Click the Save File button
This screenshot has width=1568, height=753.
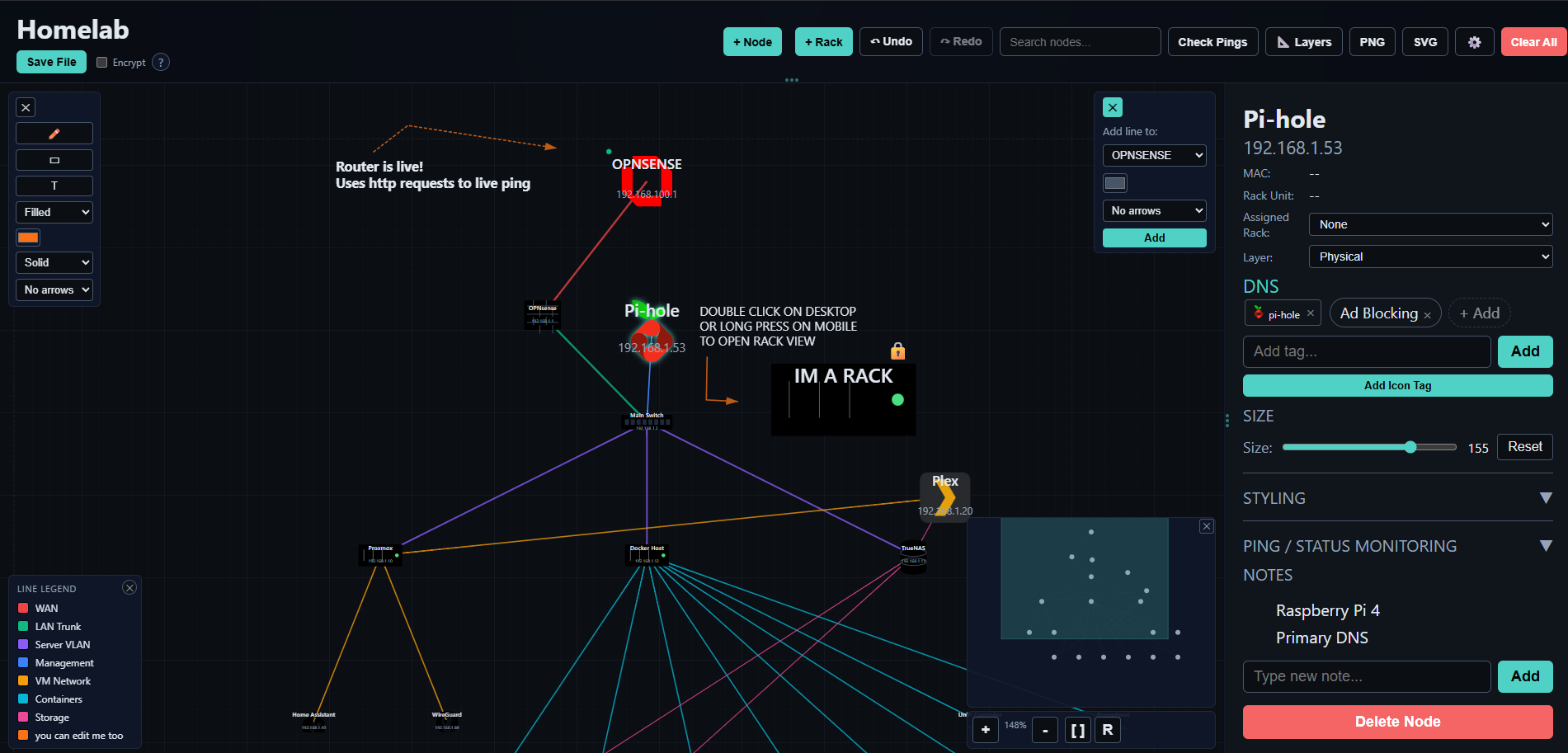pyautogui.click(x=51, y=62)
